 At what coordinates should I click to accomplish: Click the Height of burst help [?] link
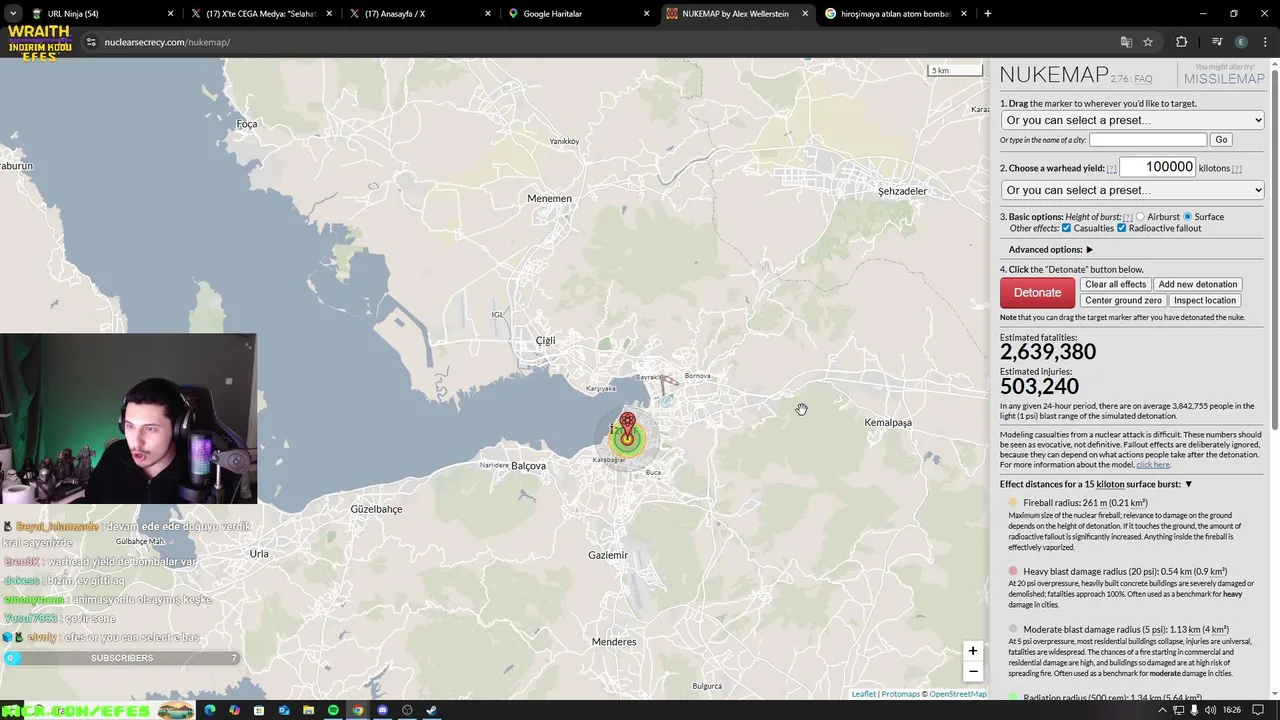click(x=1128, y=217)
